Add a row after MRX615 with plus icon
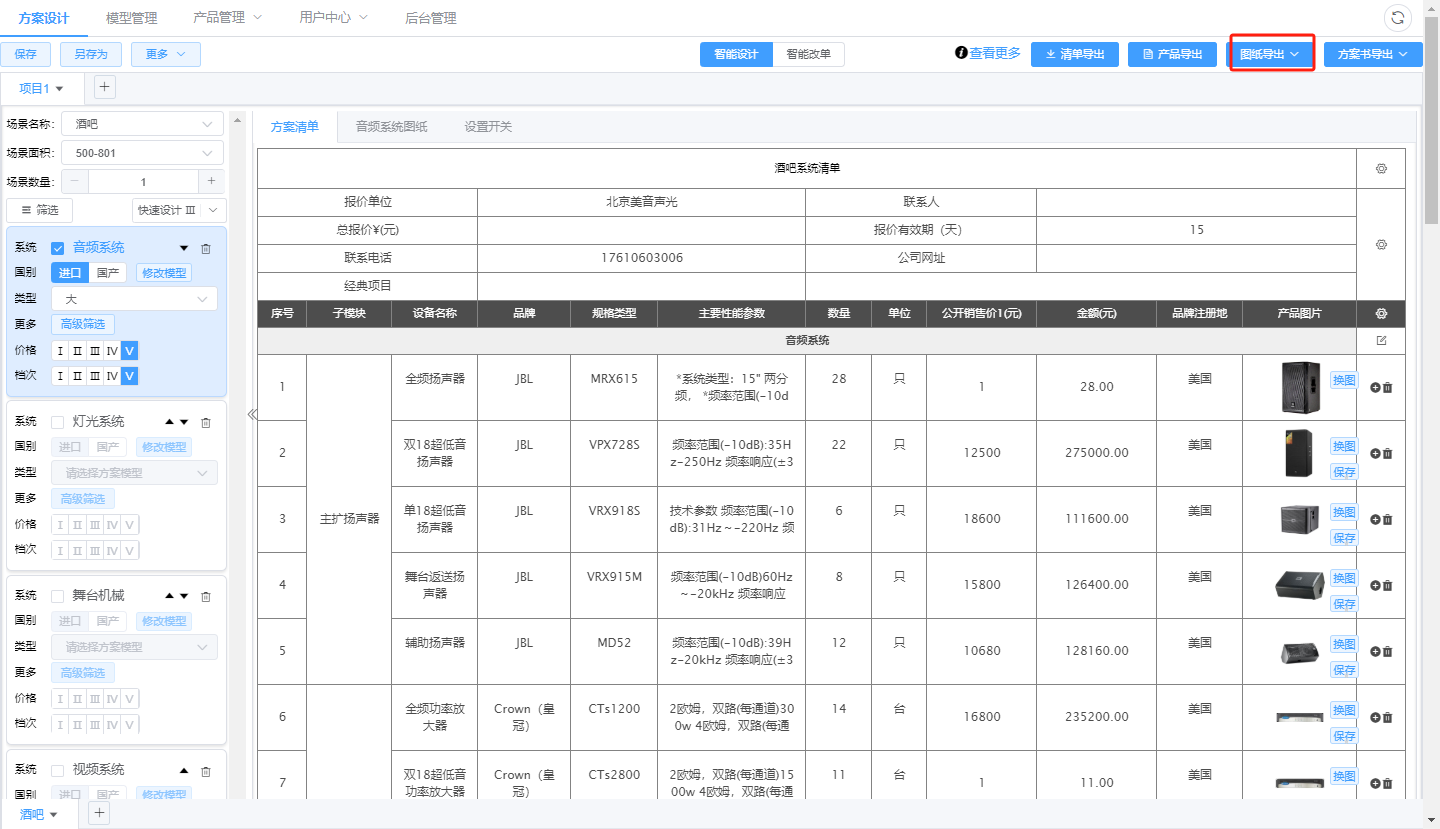The image size is (1440, 829). 1375,387
